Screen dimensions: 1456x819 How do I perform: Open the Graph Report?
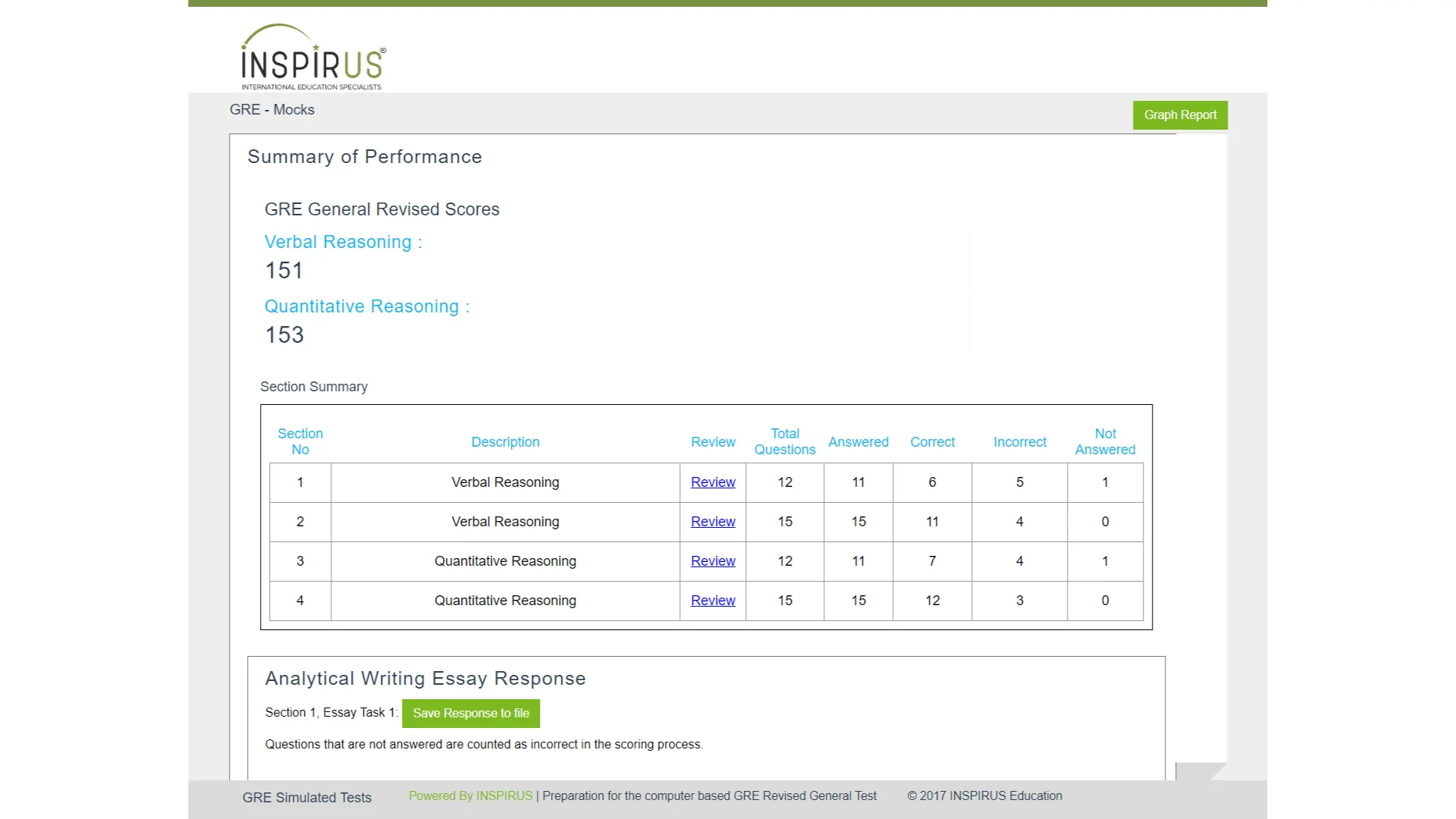(1180, 115)
